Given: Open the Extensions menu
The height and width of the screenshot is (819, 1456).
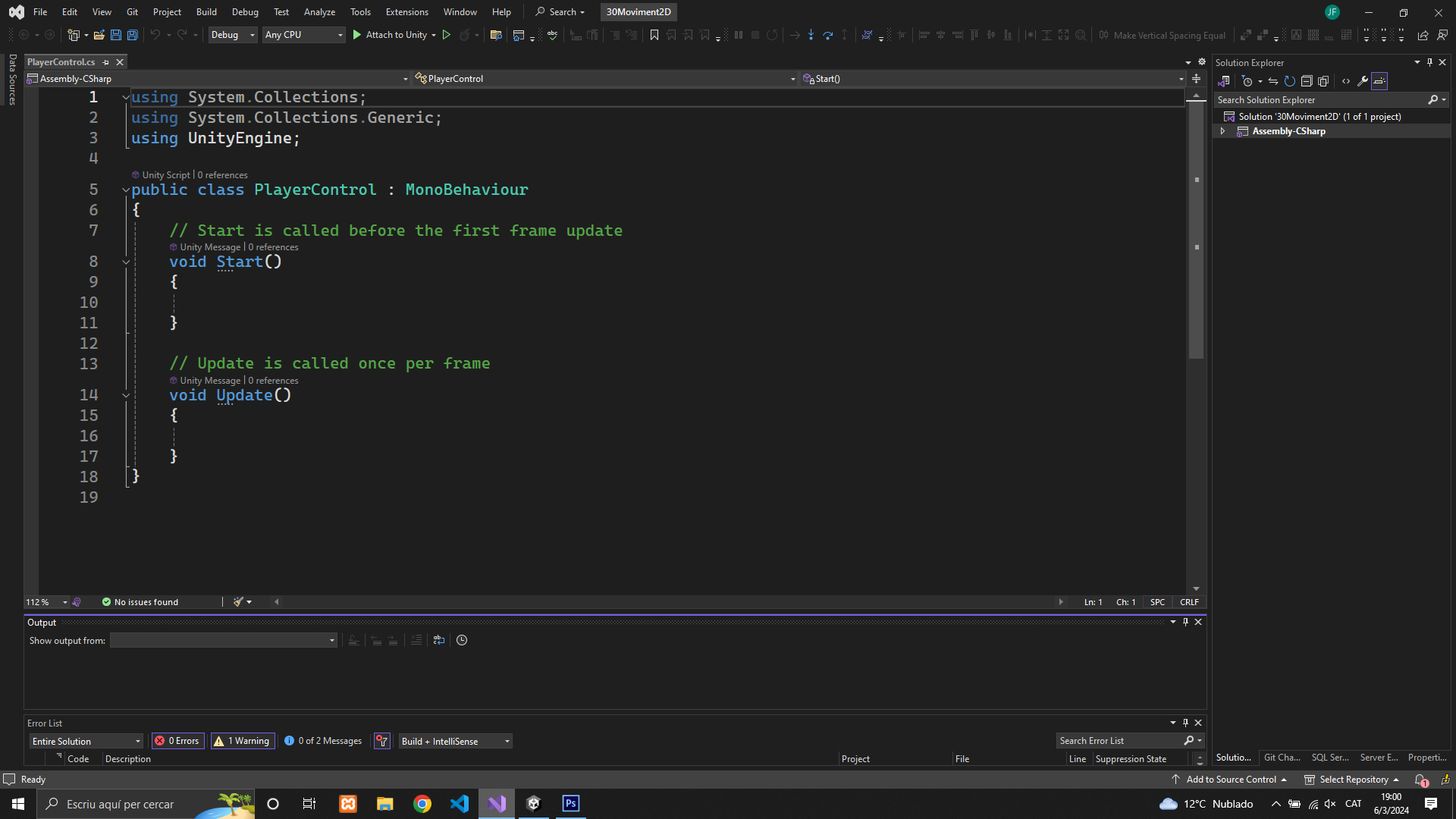Looking at the screenshot, I should point(406,12).
